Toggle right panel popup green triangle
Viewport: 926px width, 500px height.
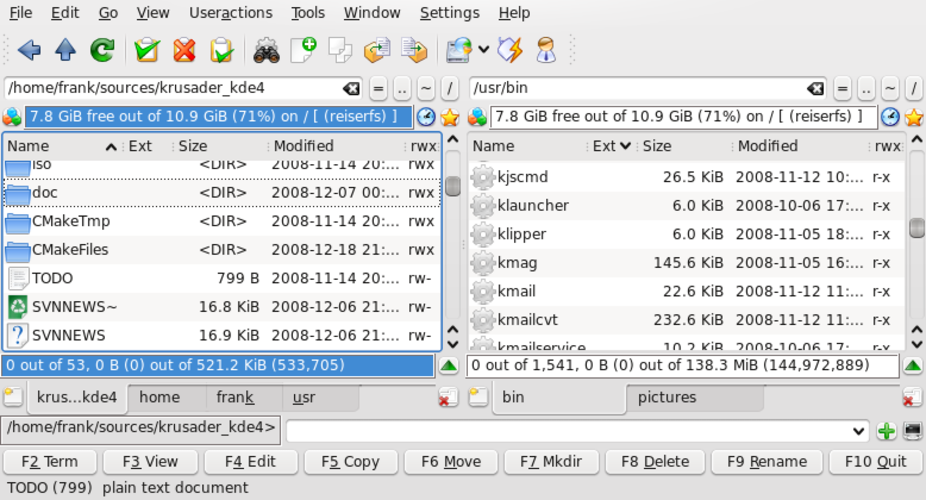point(913,366)
